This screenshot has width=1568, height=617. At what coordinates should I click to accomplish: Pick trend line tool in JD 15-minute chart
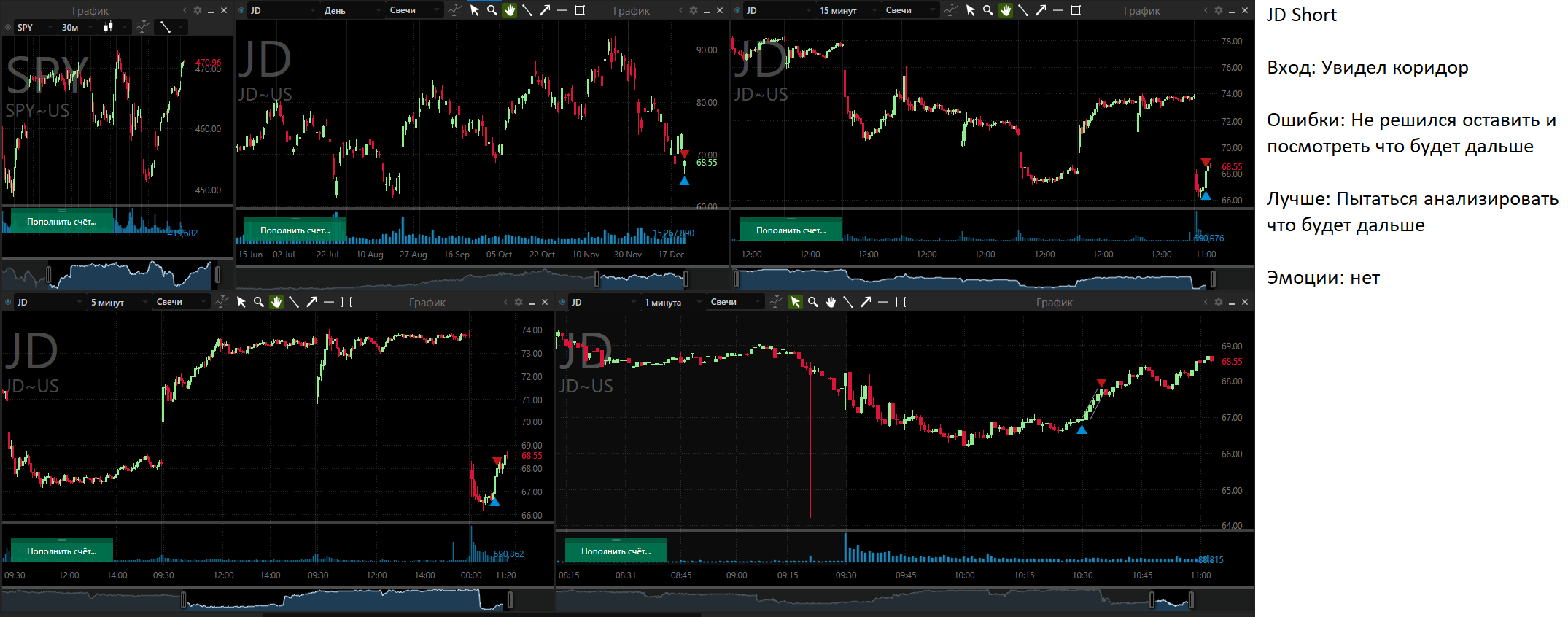(x=1023, y=10)
